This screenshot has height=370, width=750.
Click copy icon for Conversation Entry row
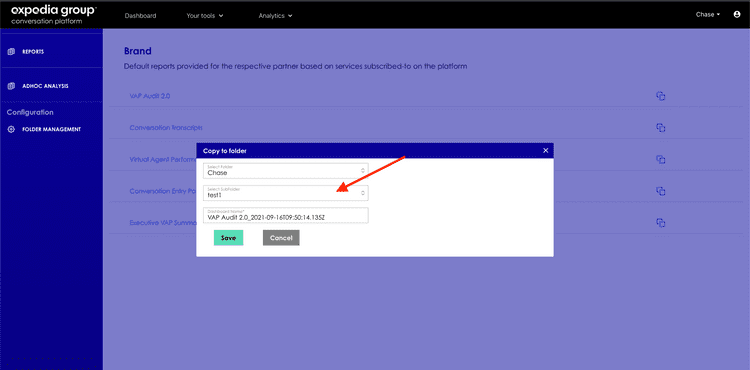point(661,191)
